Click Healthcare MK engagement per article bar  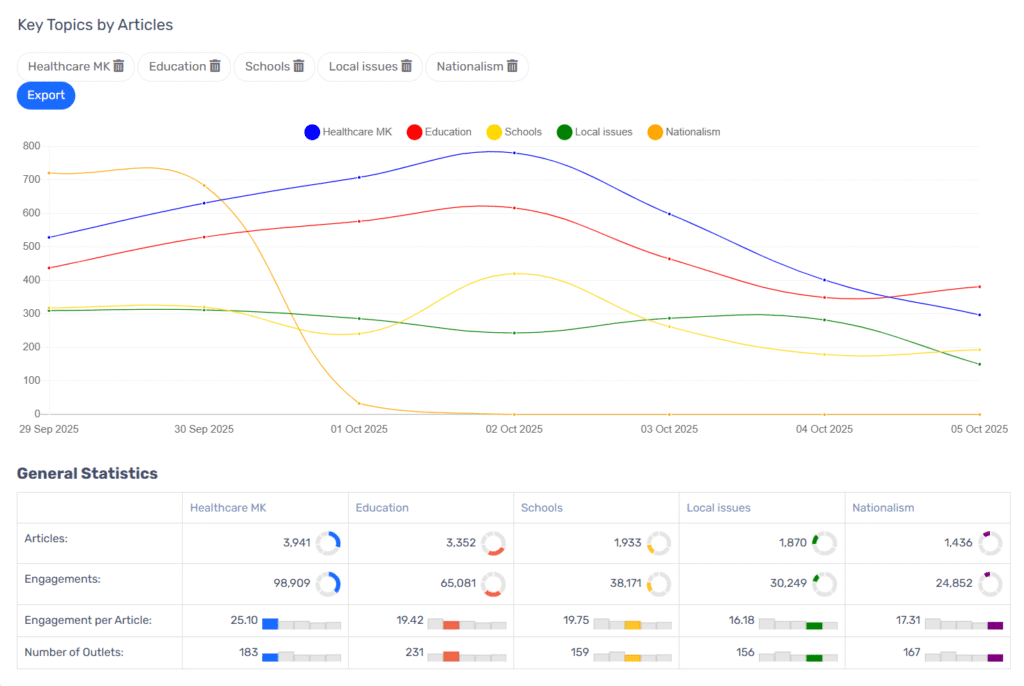270,624
